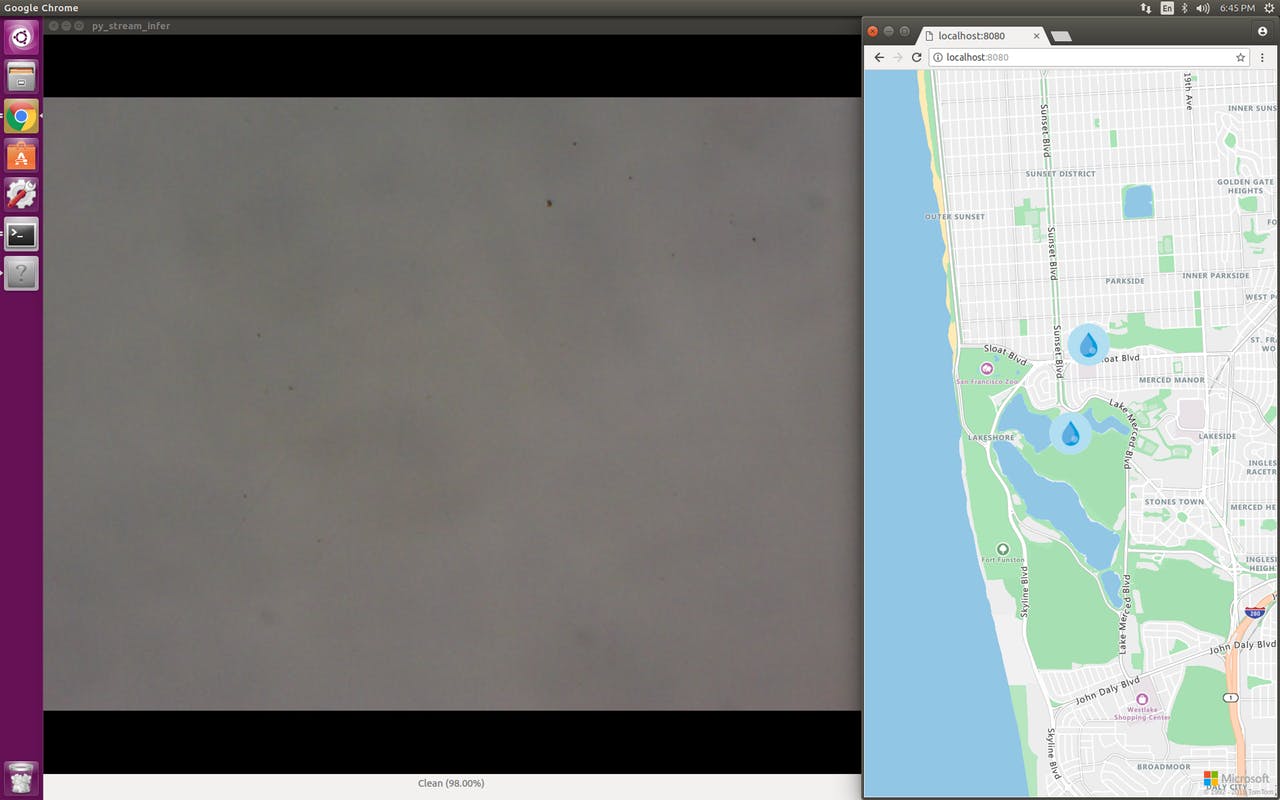Image resolution: width=1280 pixels, height=800 pixels.
Task: Click the Route 1 highway shield
Action: (x=1231, y=697)
